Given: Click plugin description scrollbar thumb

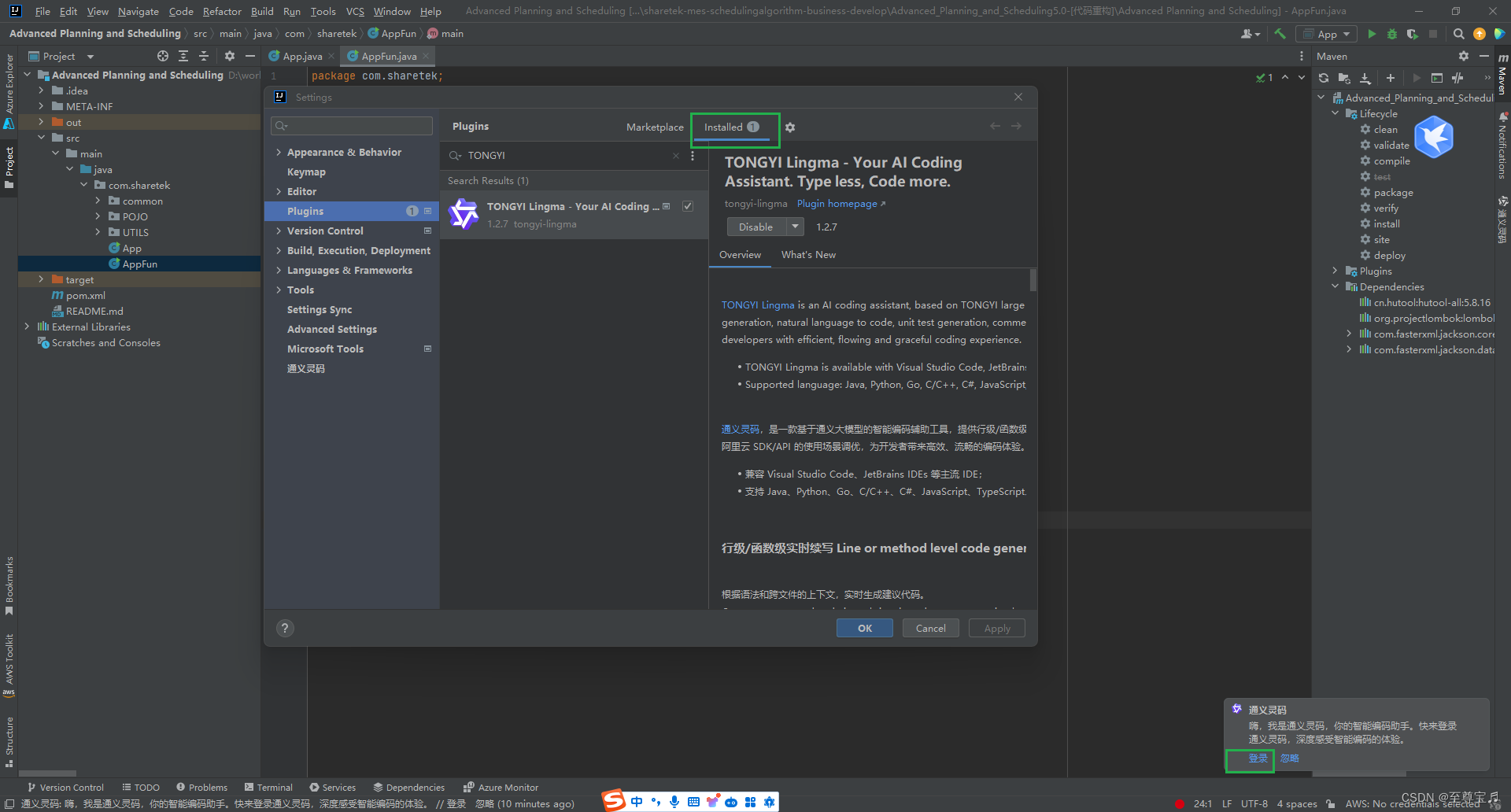Looking at the screenshot, I should point(1033,280).
